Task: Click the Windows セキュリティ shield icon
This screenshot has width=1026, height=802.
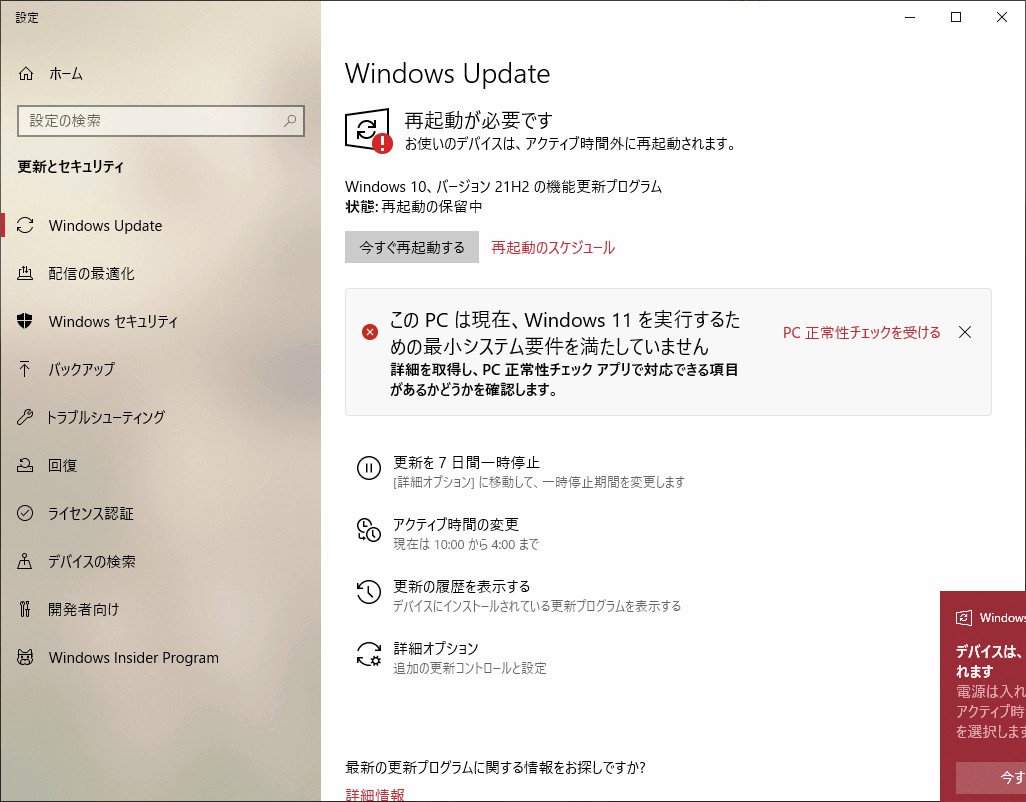Action: pyautogui.click(x=25, y=321)
